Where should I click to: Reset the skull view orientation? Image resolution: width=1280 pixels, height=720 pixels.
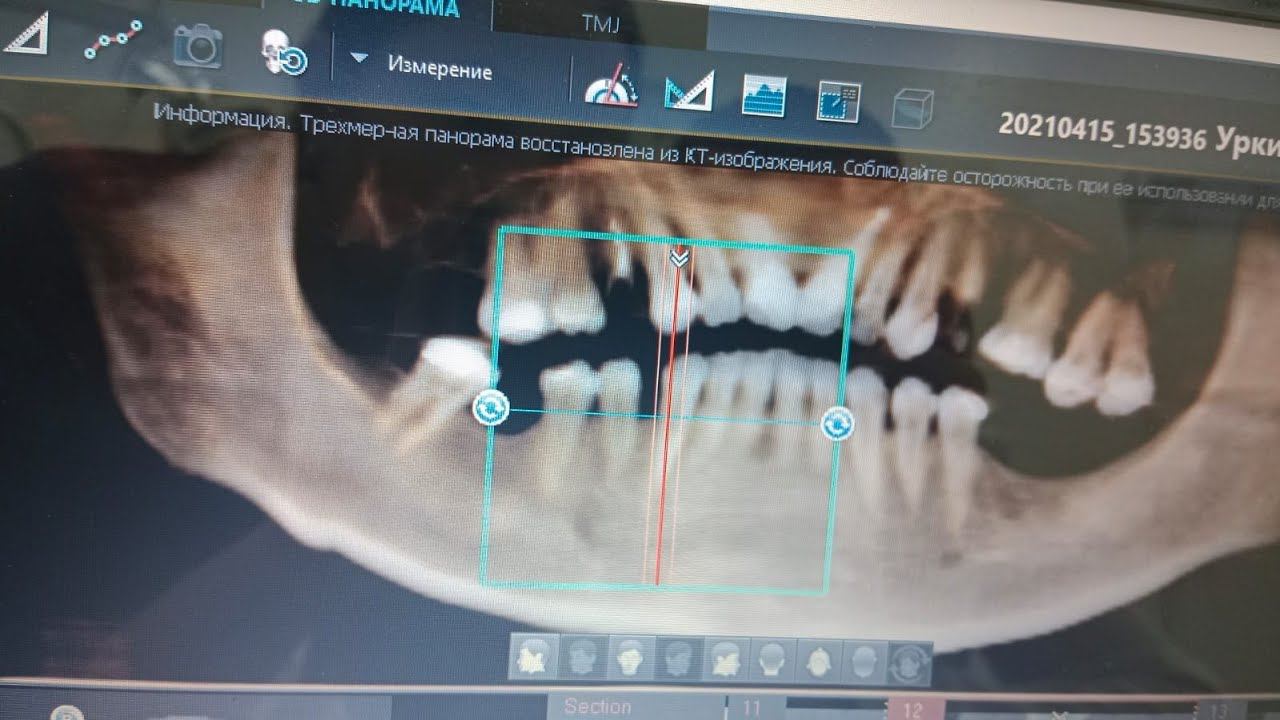point(283,52)
